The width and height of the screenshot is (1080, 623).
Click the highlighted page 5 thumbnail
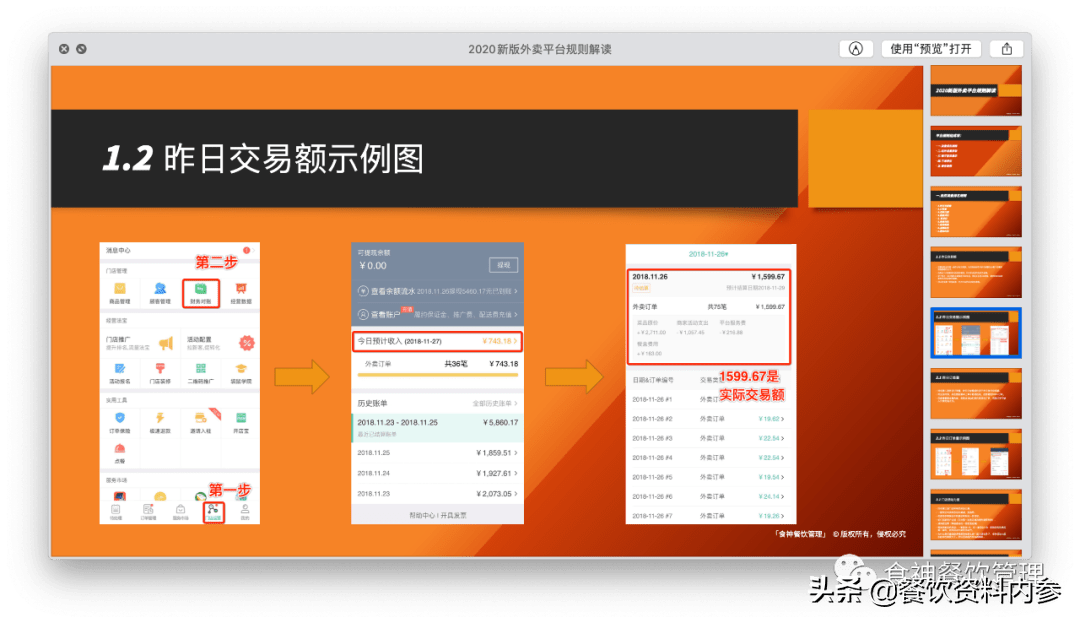click(975, 332)
